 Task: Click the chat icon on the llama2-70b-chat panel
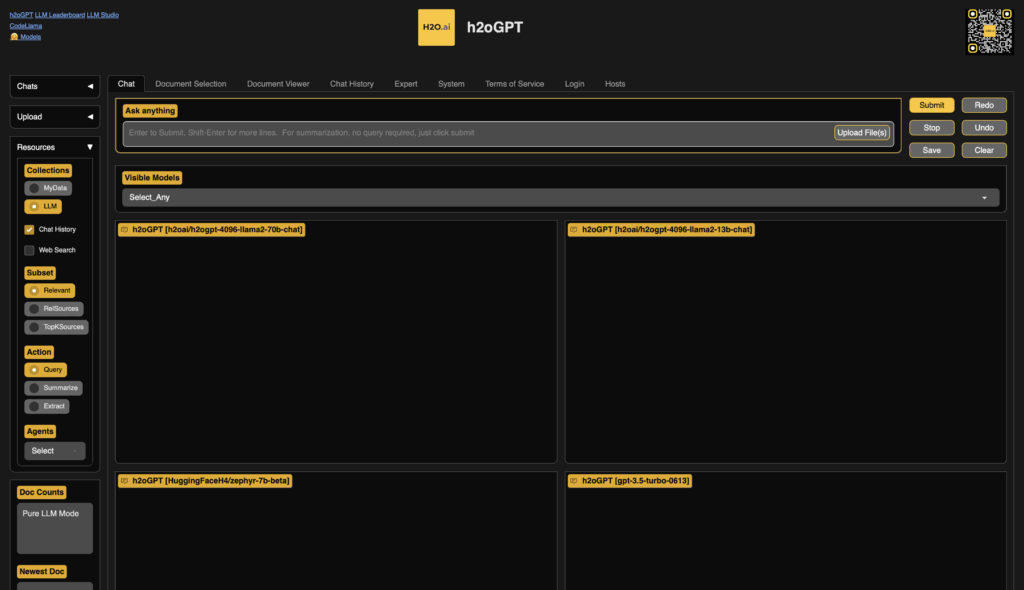click(x=124, y=230)
